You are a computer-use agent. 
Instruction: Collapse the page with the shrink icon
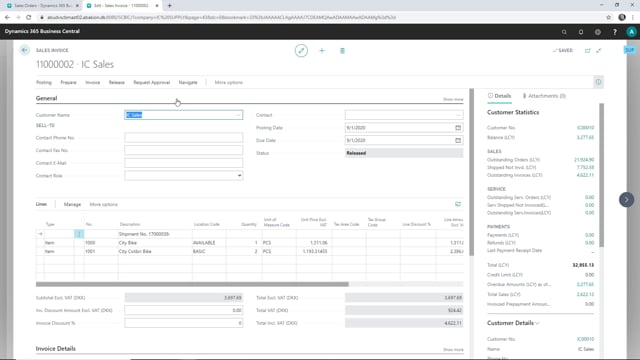(598, 51)
